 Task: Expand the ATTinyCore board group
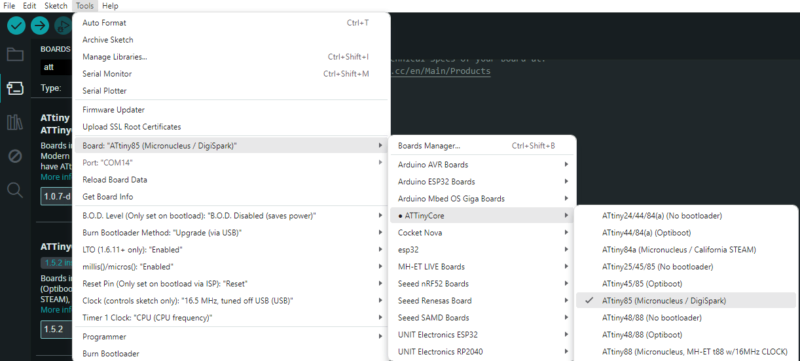click(x=482, y=216)
